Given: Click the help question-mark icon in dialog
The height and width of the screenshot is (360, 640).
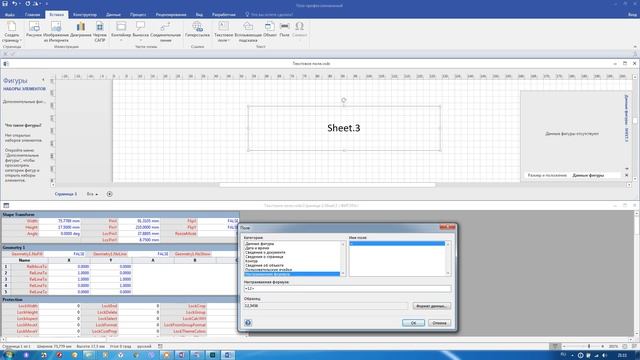Looking at the screenshot, I should (248, 323).
